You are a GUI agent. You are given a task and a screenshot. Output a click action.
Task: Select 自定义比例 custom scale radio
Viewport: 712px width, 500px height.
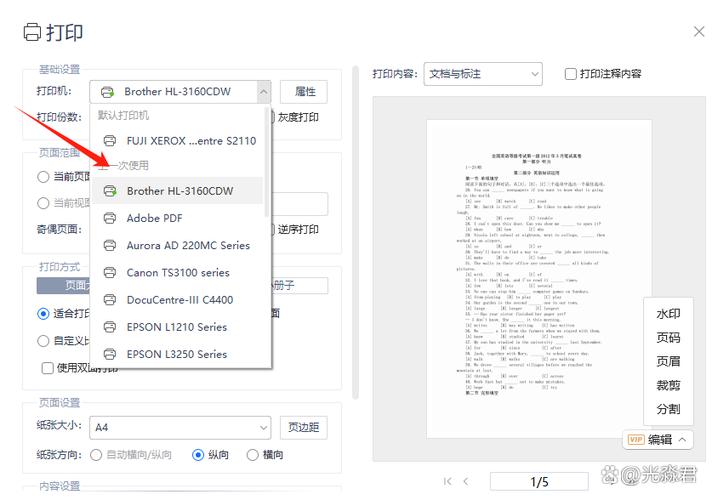click(43, 341)
